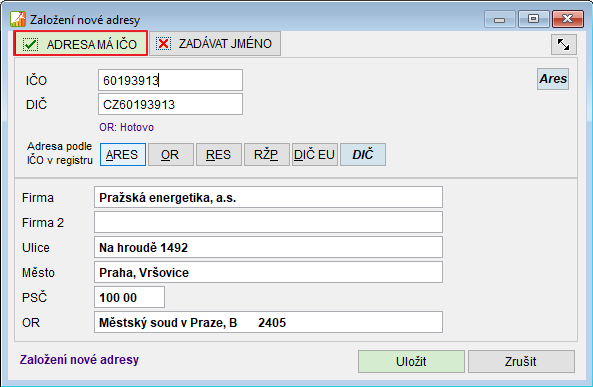This screenshot has width=593, height=387.
Task: Choose the RES registry button
Action: [219, 155]
